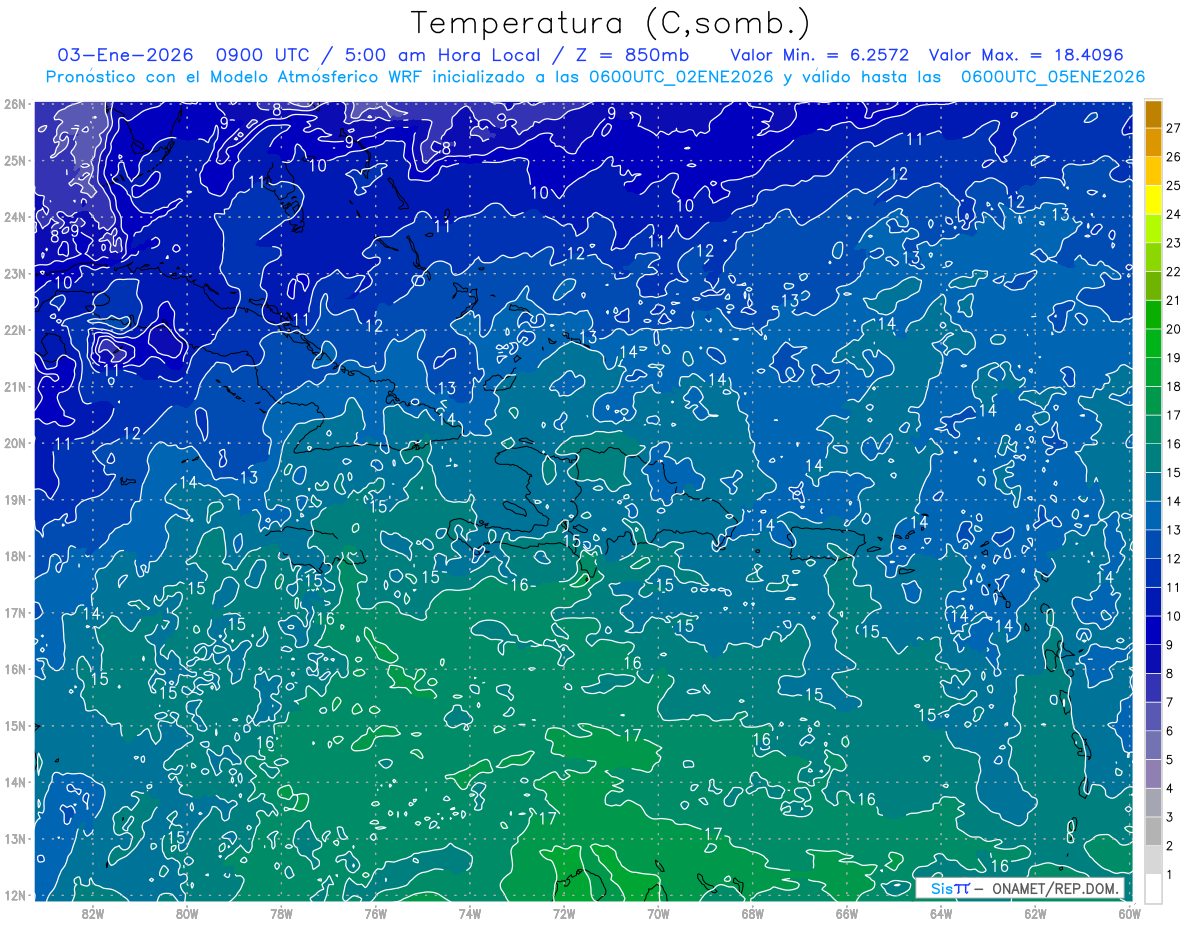Click latitude axis label "18N"
Screen dimensions: 1200x927
14,556
